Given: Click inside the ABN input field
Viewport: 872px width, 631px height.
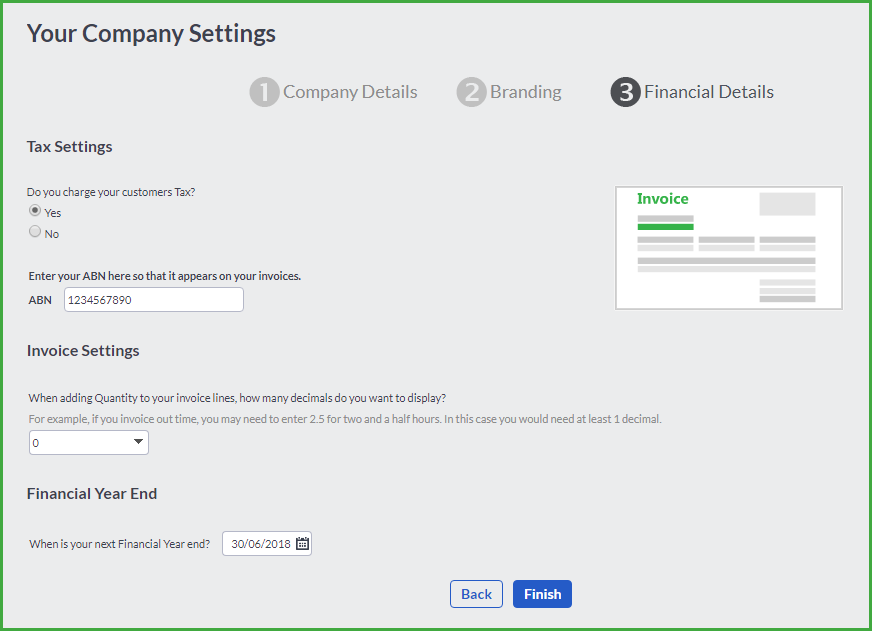Looking at the screenshot, I should 153,300.
